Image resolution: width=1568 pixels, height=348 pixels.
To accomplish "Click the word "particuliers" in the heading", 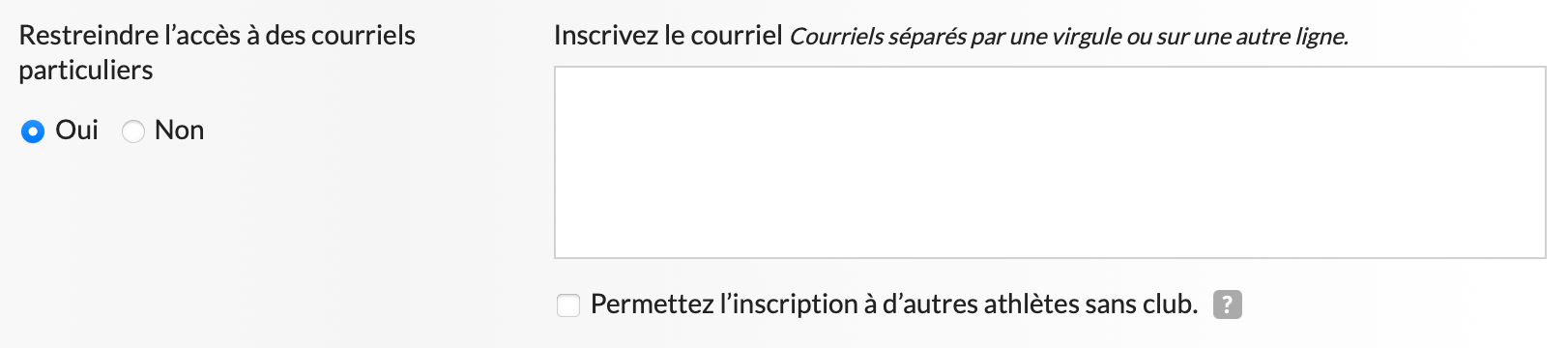I will 86,71.
